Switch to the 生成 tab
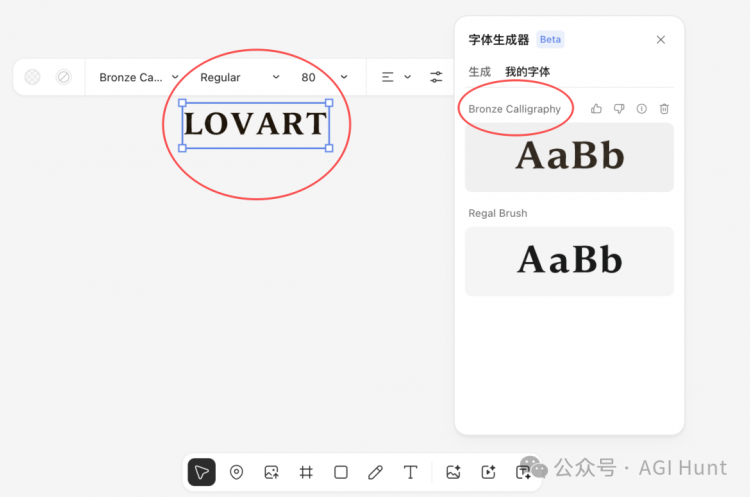750x497 pixels. pos(479,72)
